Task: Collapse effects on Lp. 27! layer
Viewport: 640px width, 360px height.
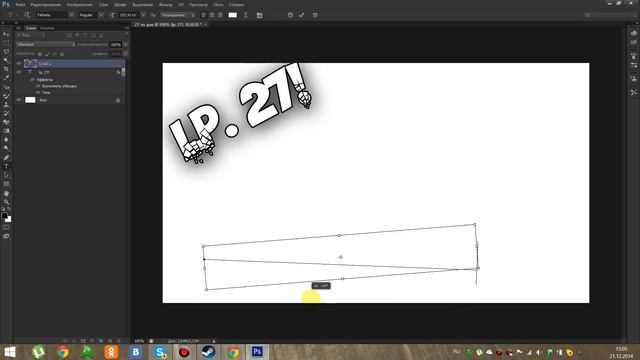Action: point(123,72)
